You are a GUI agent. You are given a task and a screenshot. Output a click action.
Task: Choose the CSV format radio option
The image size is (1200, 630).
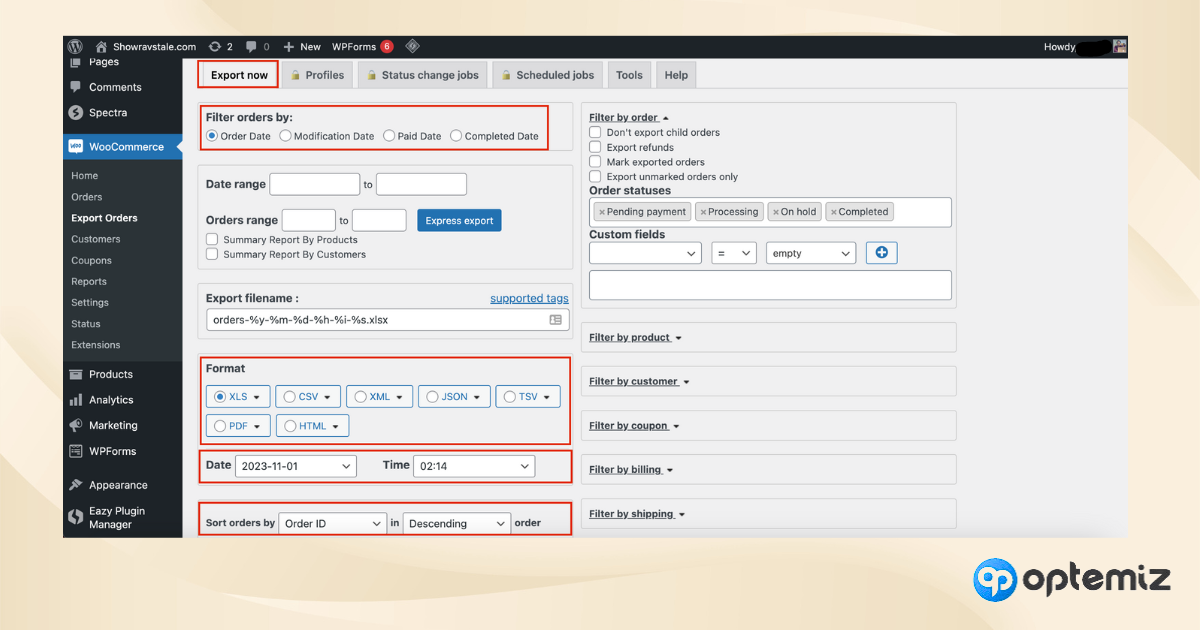[x=289, y=397]
